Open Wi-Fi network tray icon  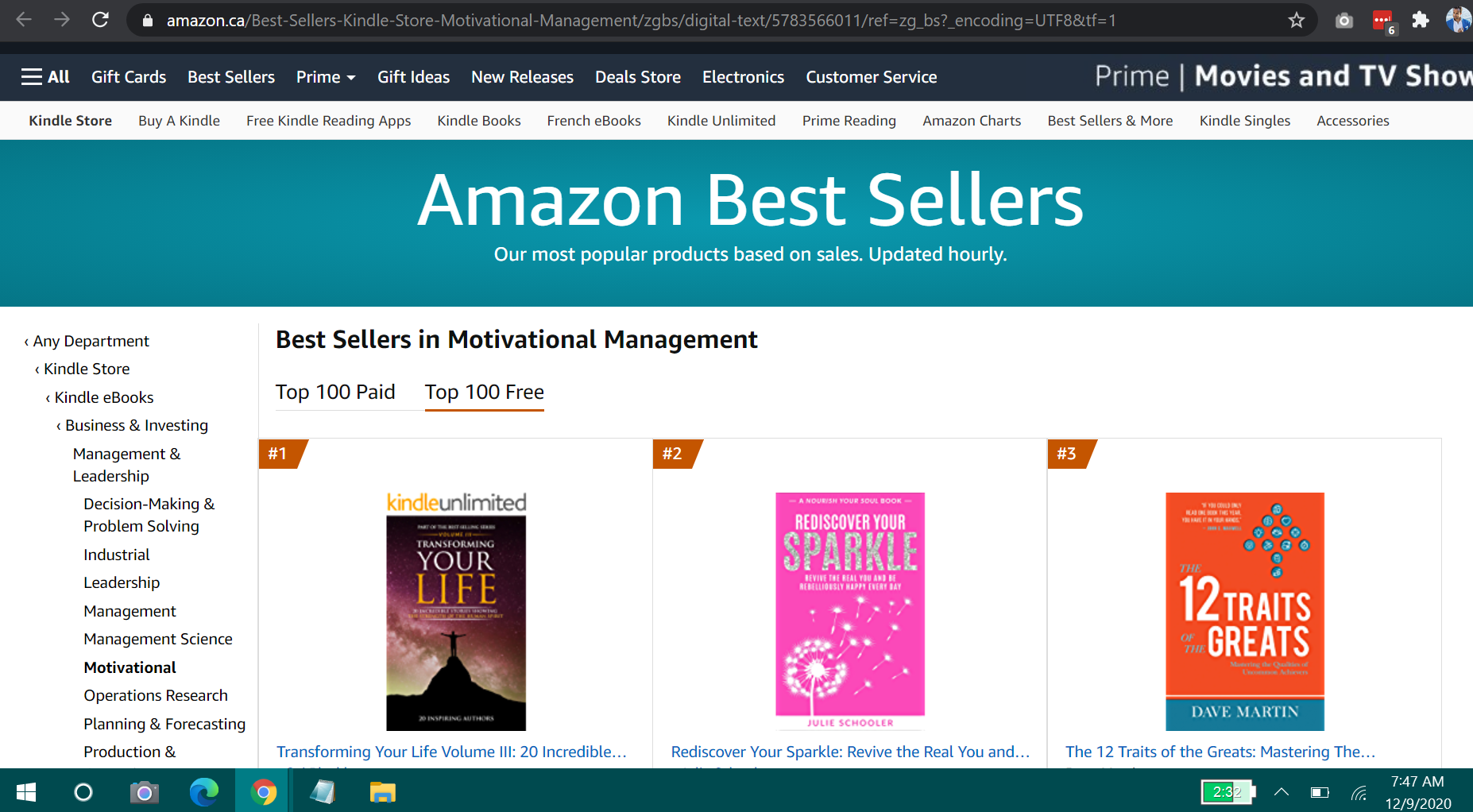[x=1359, y=793]
